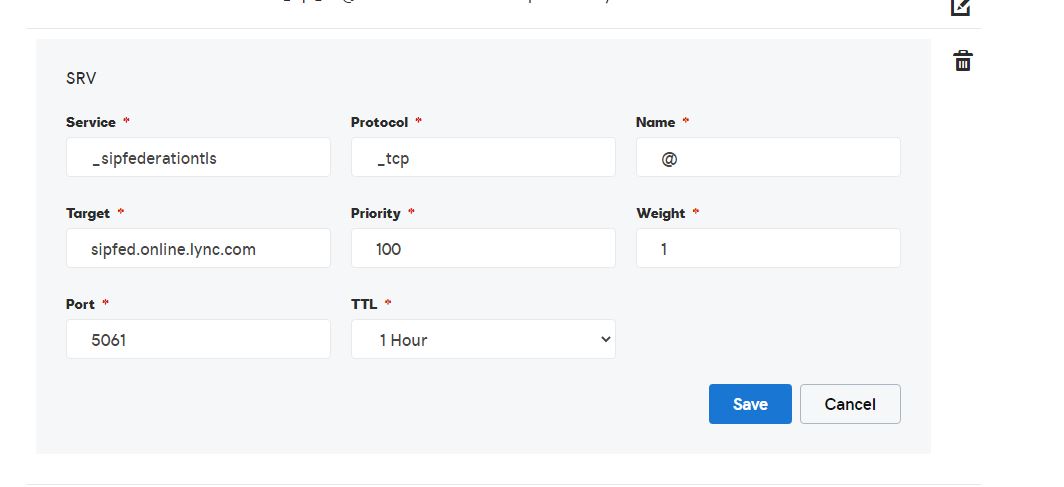Focus the Service field with _sipfederationtls
This screenshot has width=1064, height=487.
(198, 158)
